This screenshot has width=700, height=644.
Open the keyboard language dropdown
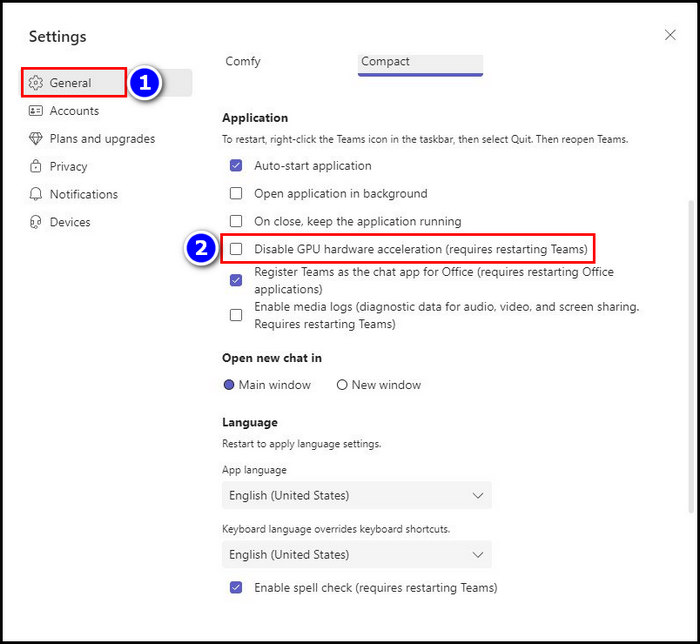[x=357, y=554]
